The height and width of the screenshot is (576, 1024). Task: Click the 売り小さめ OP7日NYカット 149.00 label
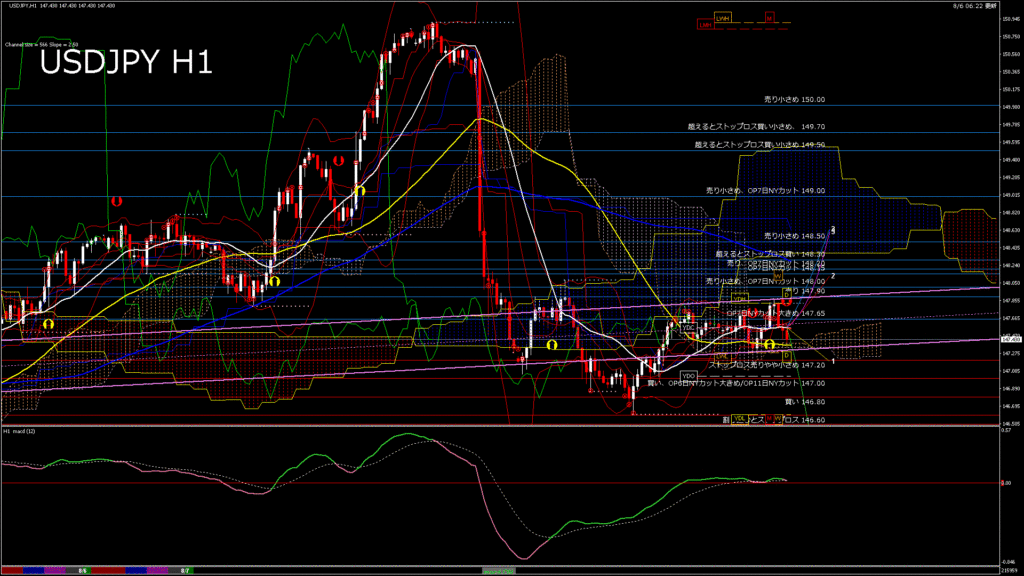pyautogui.click(x=765, y=190)
